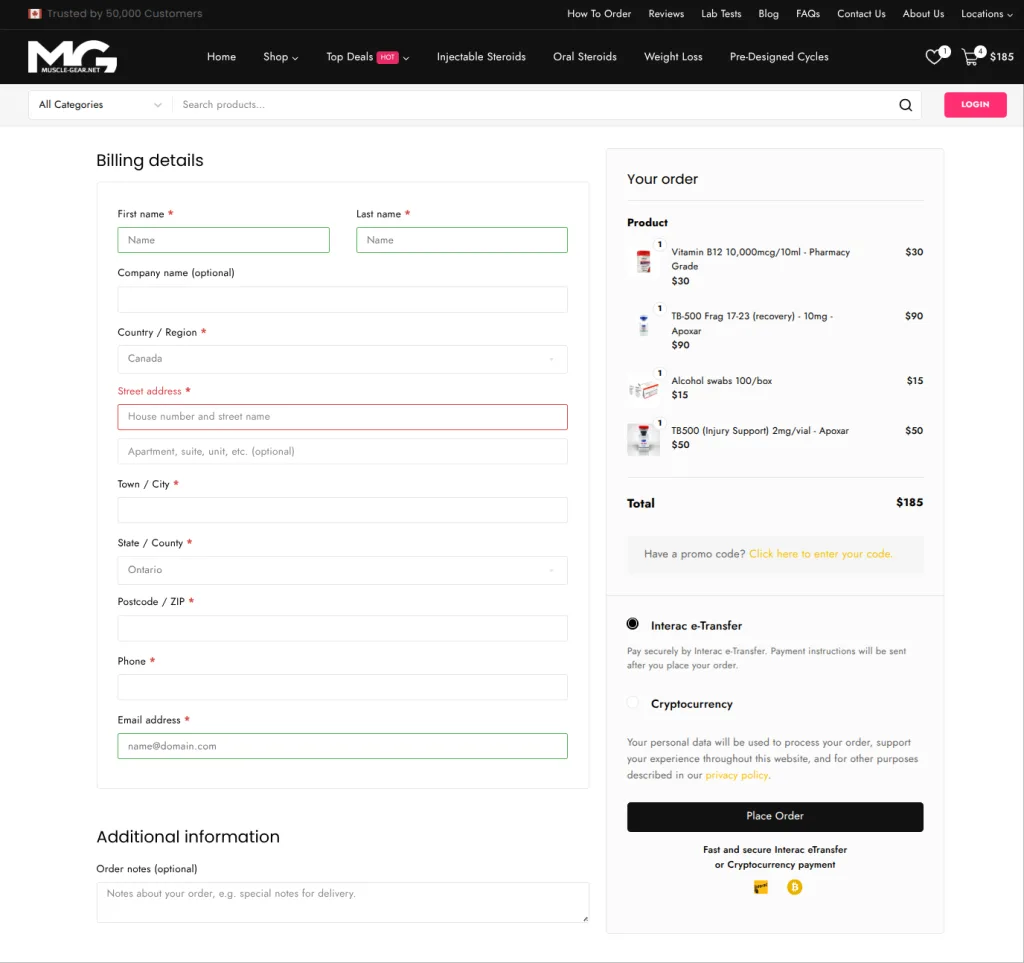1024x963 pixels.
Task: Open the wishlist heart icon
Action: (935, 57)
